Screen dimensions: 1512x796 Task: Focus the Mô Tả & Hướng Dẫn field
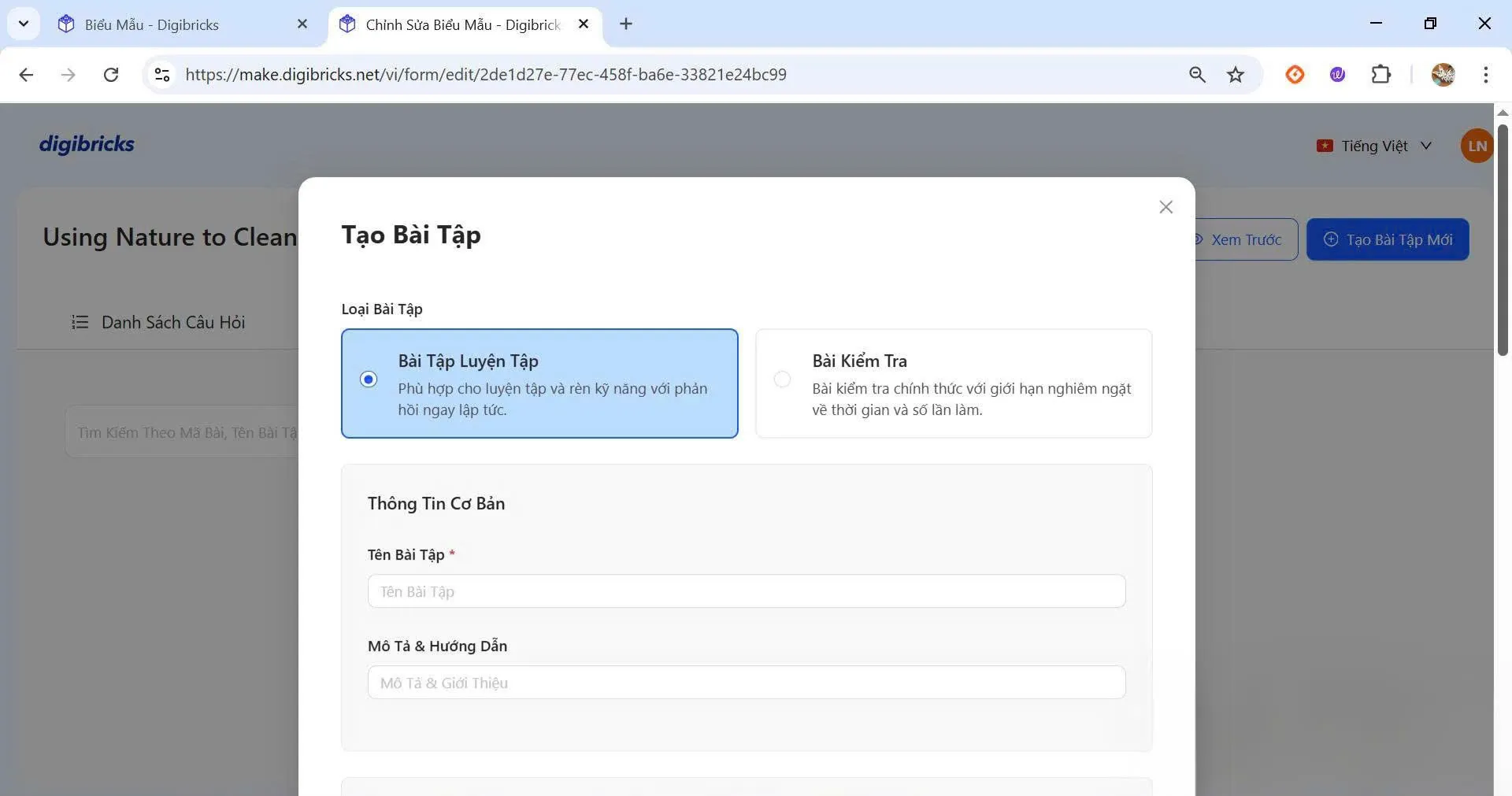(746, 683)
